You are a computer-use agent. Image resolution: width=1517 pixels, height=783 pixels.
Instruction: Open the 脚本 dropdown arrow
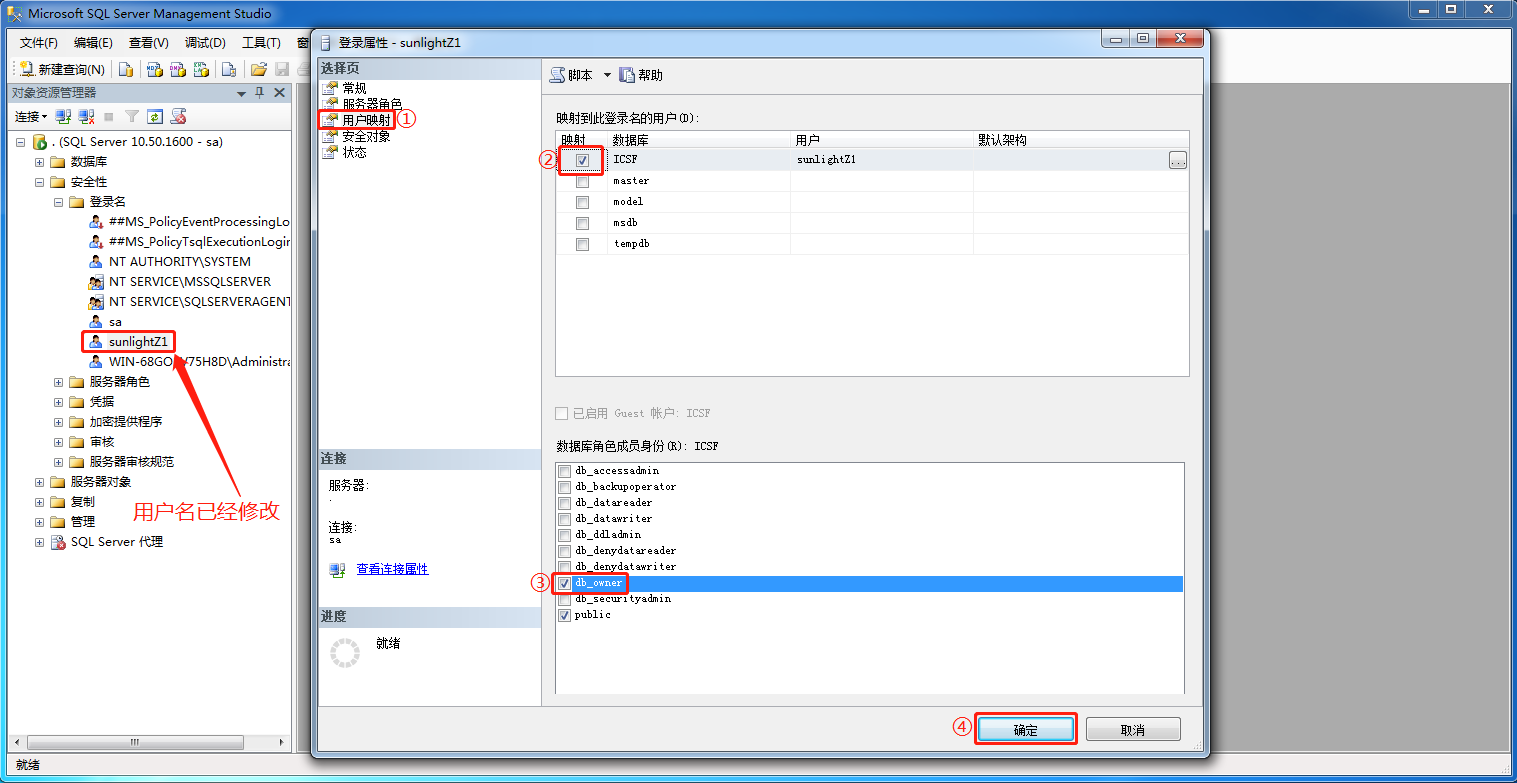click(607, 76)
